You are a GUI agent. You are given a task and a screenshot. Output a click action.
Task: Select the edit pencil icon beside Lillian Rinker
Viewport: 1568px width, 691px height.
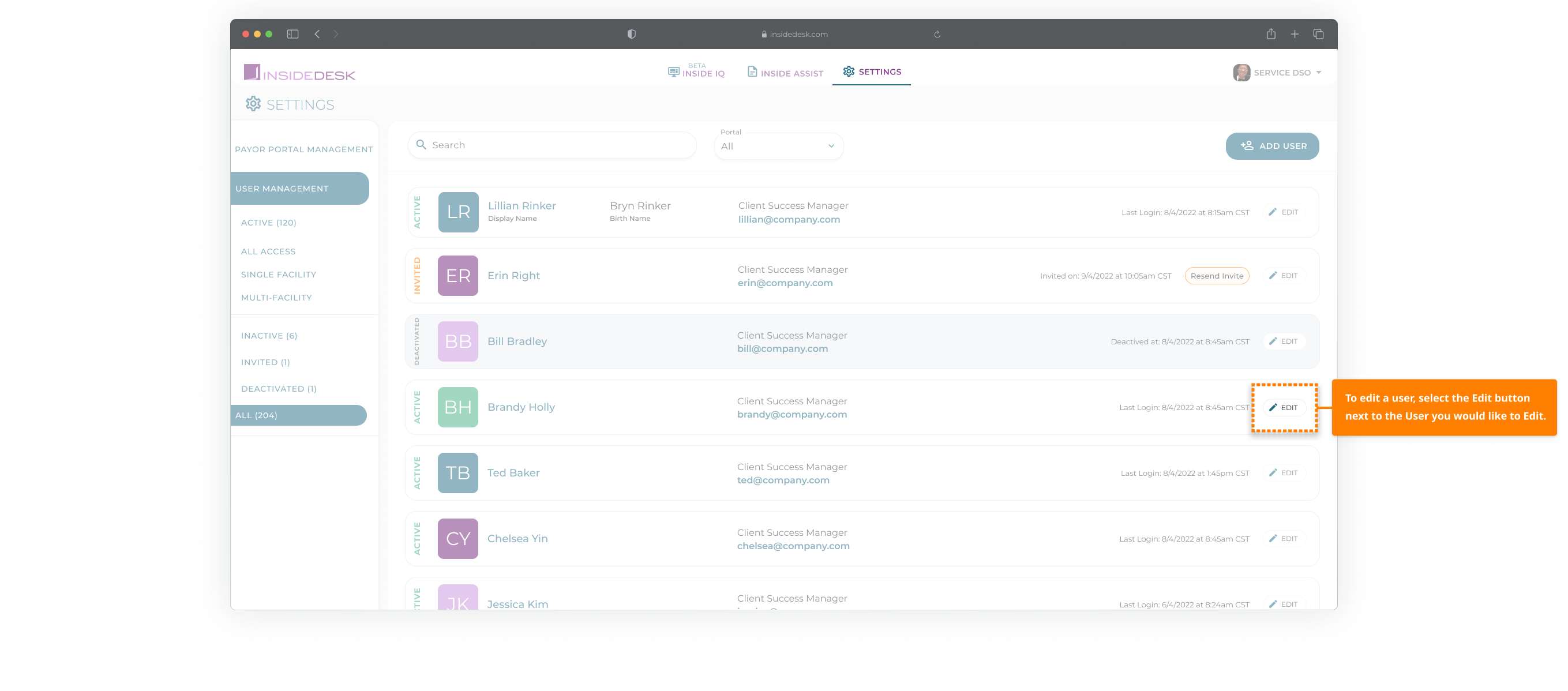1273,212
